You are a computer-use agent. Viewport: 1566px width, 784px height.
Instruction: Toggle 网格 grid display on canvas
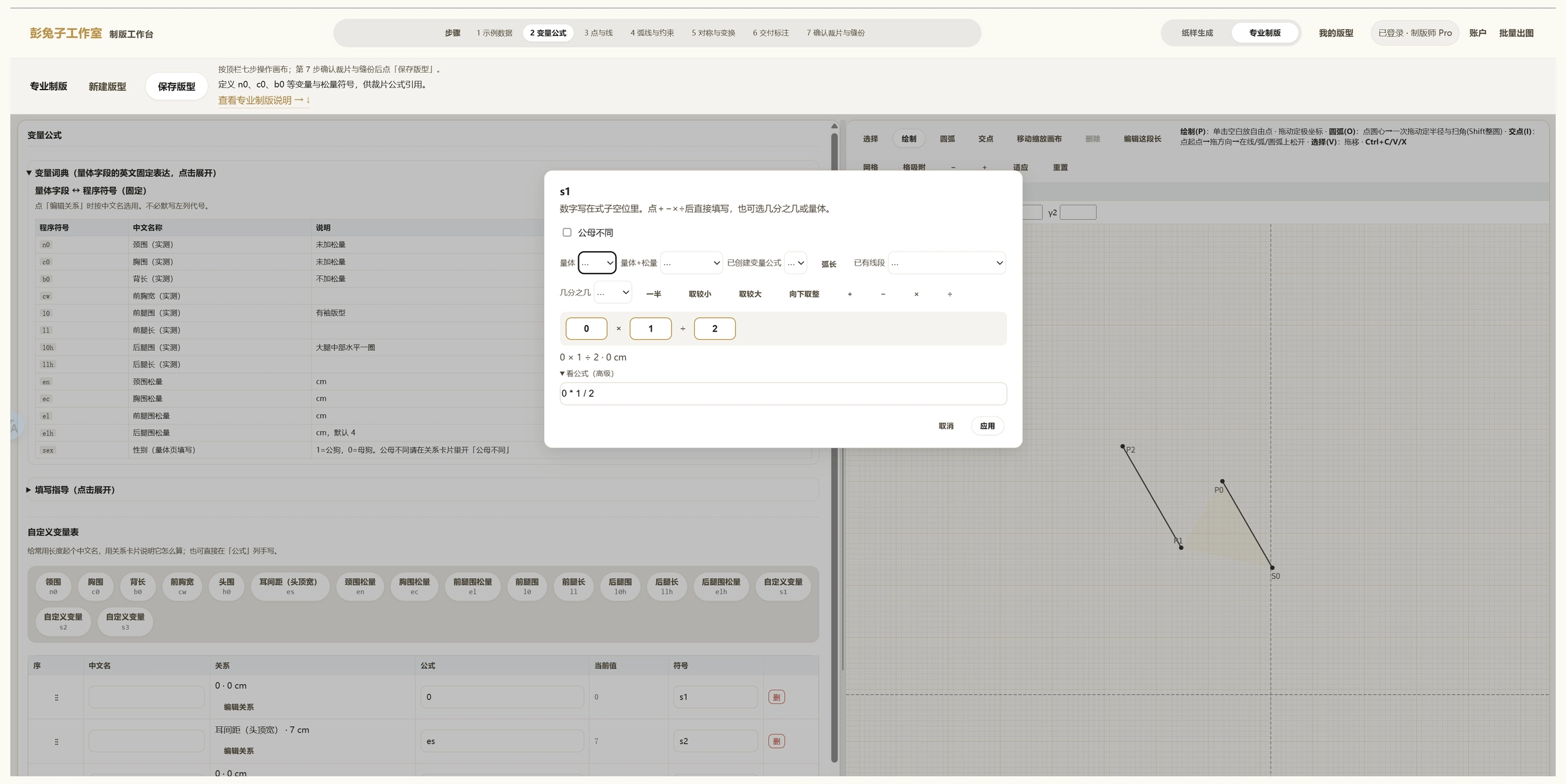coord(871,167)
